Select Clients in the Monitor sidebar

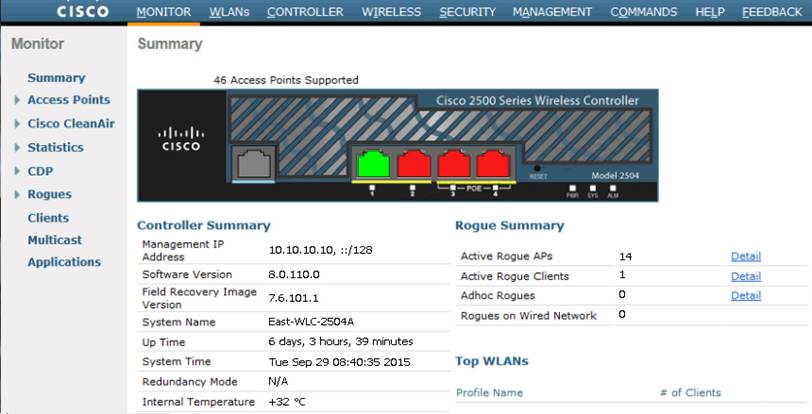click(x=48, y=218)
